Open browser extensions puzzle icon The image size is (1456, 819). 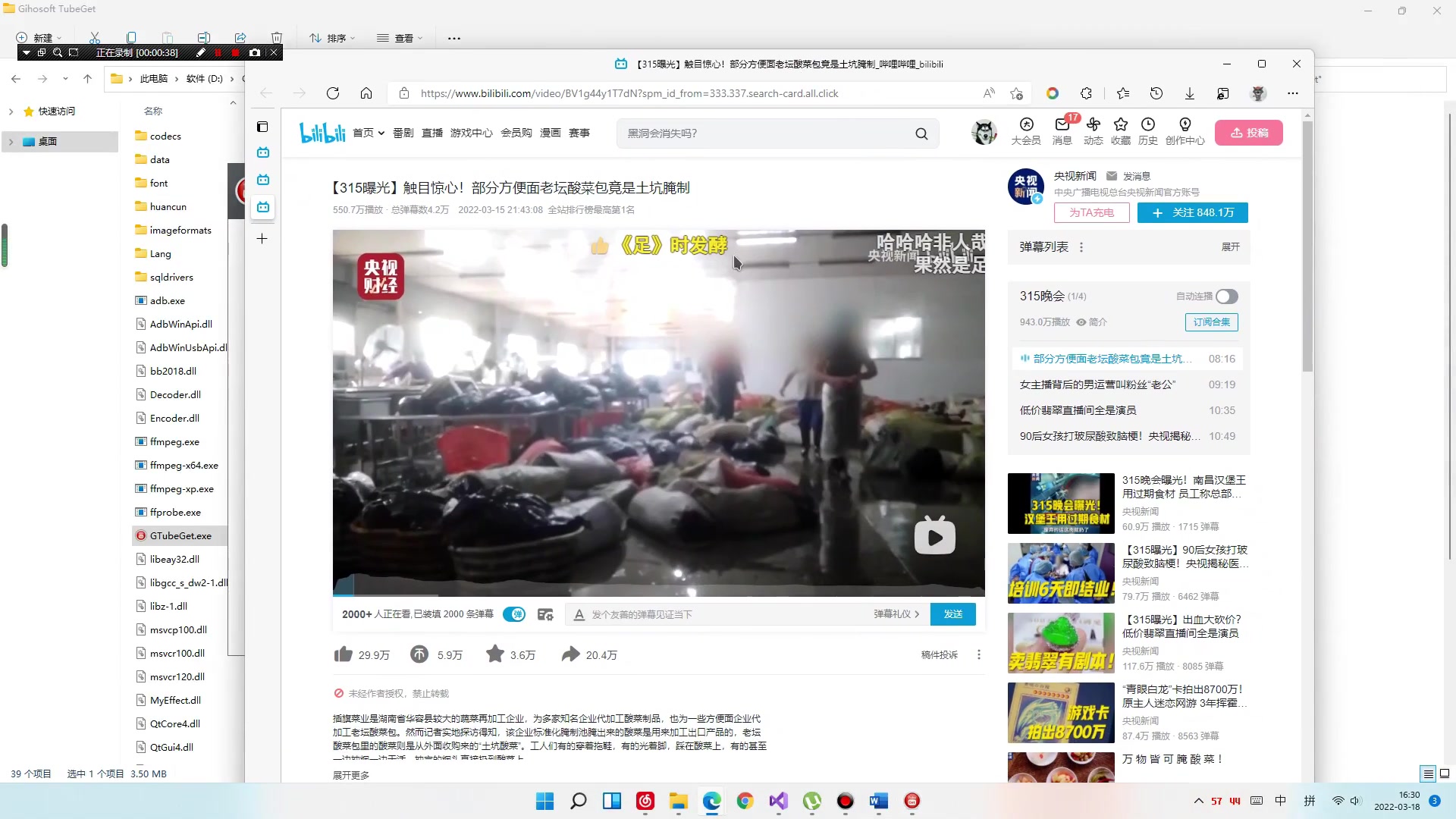point(1087,93)
